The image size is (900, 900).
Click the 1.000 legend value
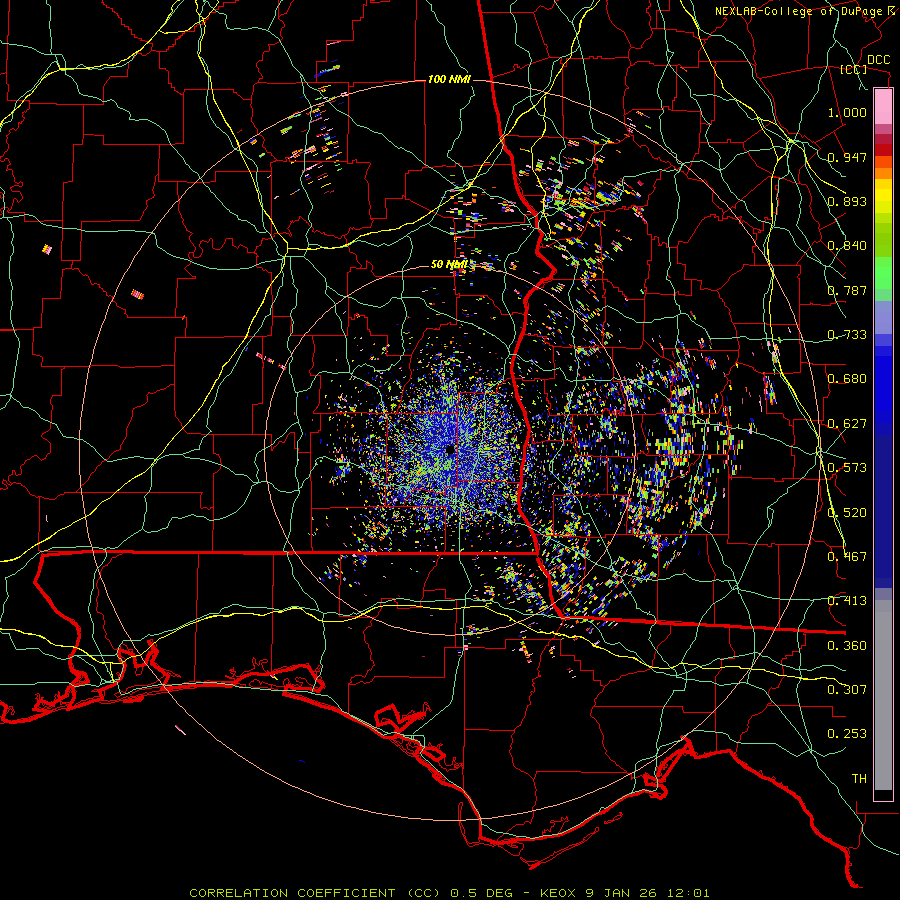pos(847,112)
